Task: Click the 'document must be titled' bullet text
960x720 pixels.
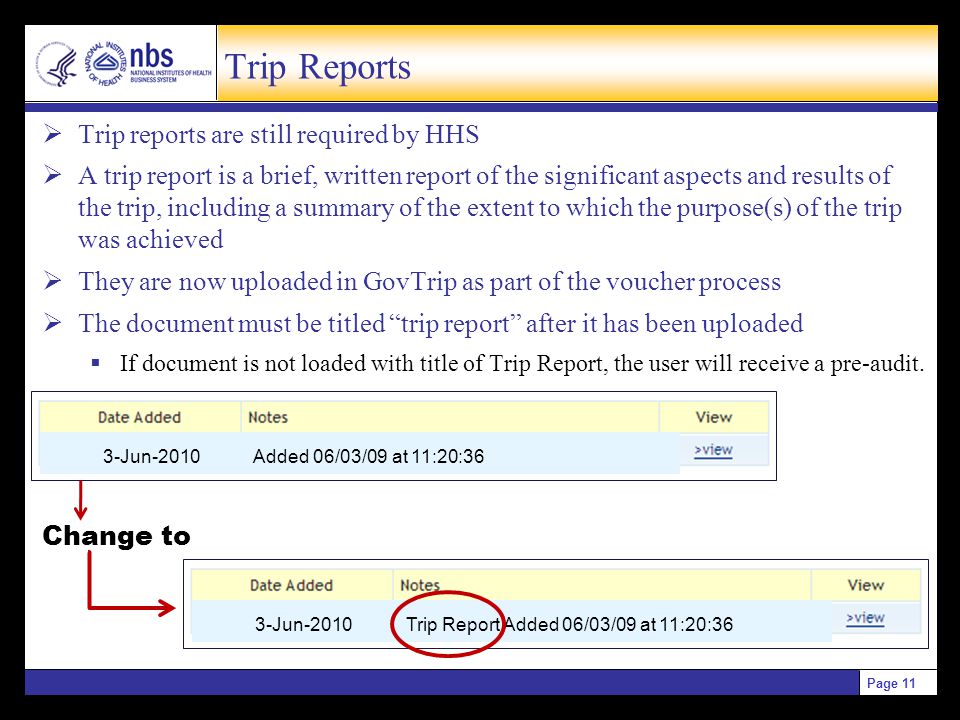Action: 441,323
